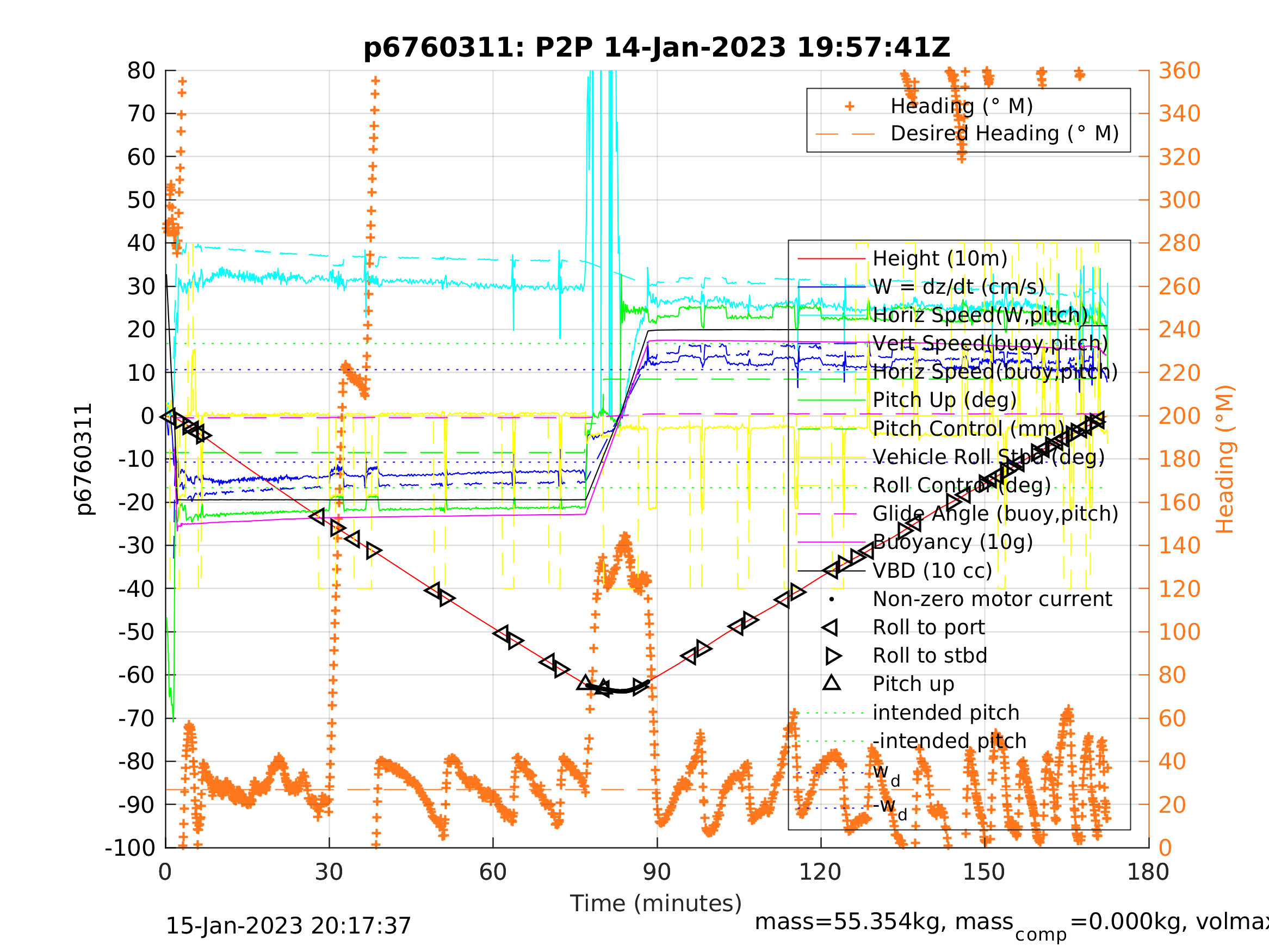Click the Roll to port triangle legend marker

[830, 627]
